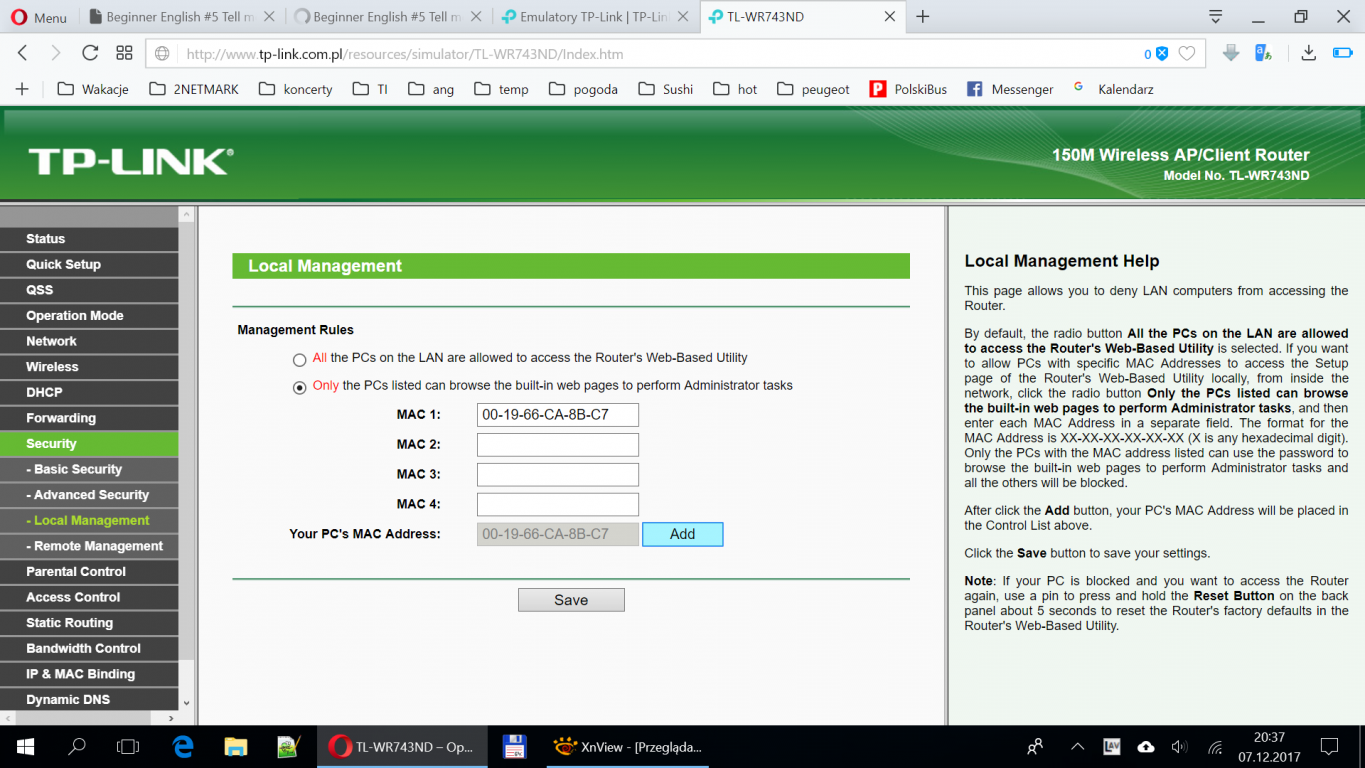Viewport: 1365px width, 768px height.
Task: Open the peugeot bookmarks folder
Action: [x=813, y=89]
